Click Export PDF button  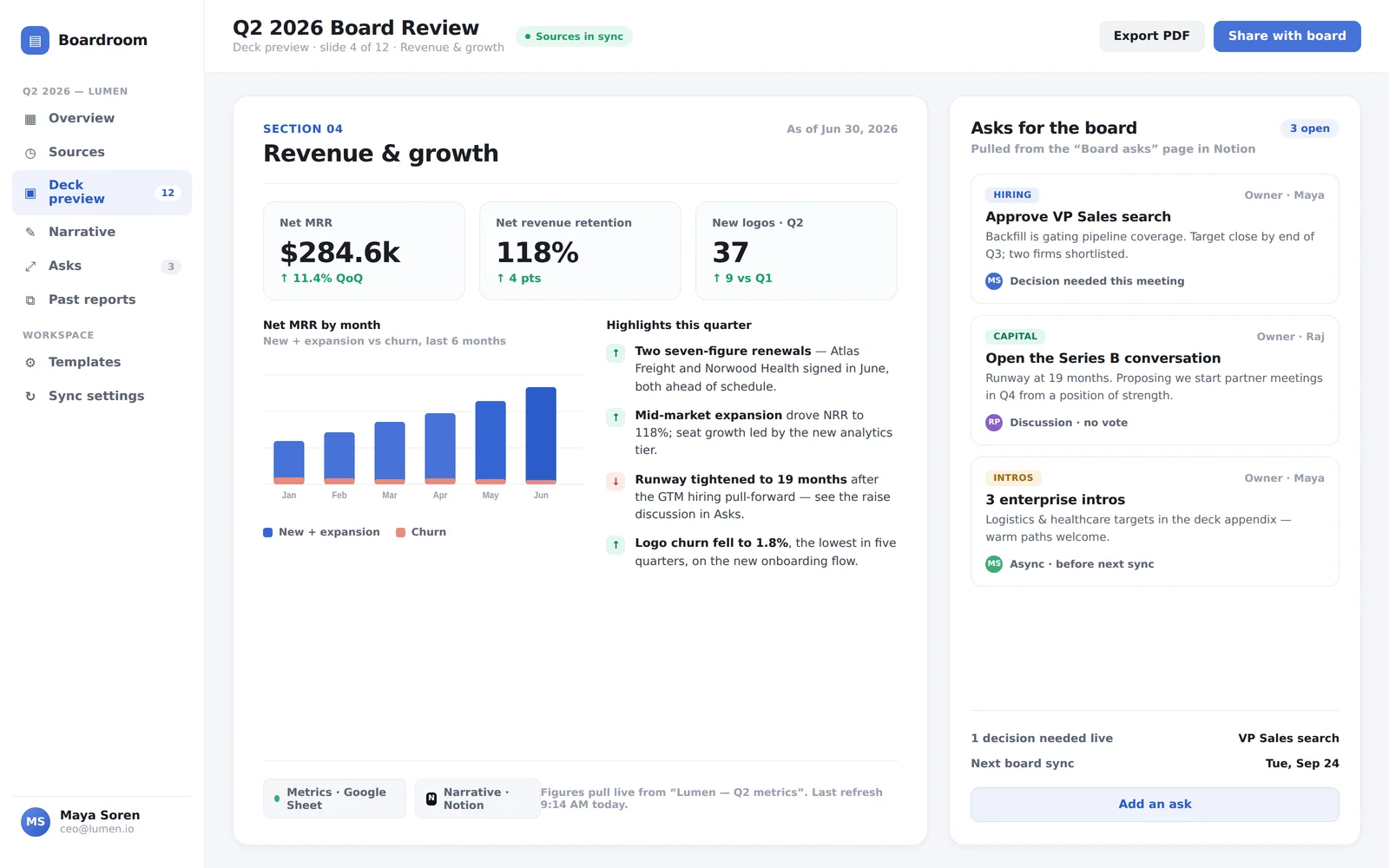point(1151,36)
